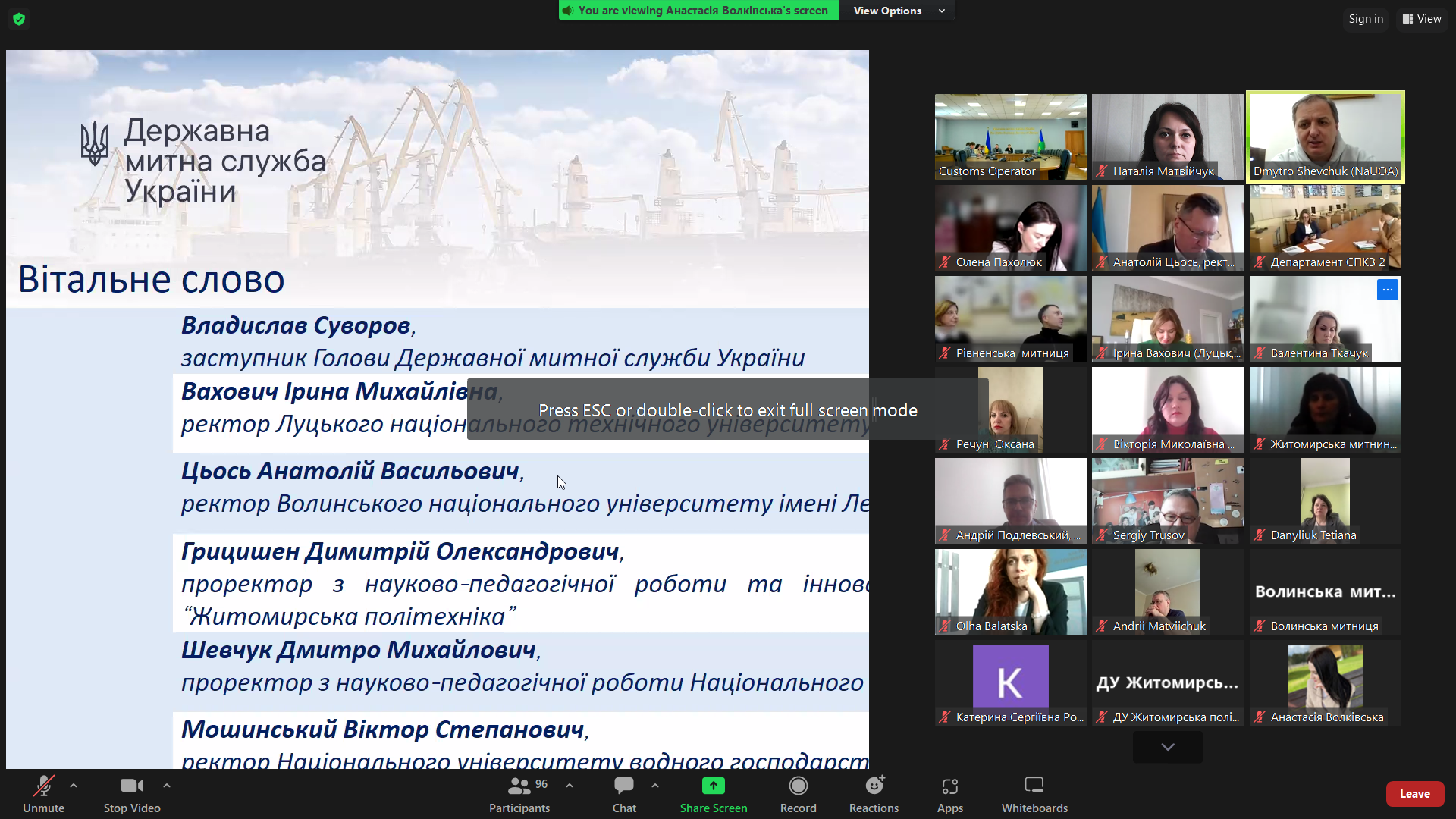Click the Leave button

click(1414, 793)
